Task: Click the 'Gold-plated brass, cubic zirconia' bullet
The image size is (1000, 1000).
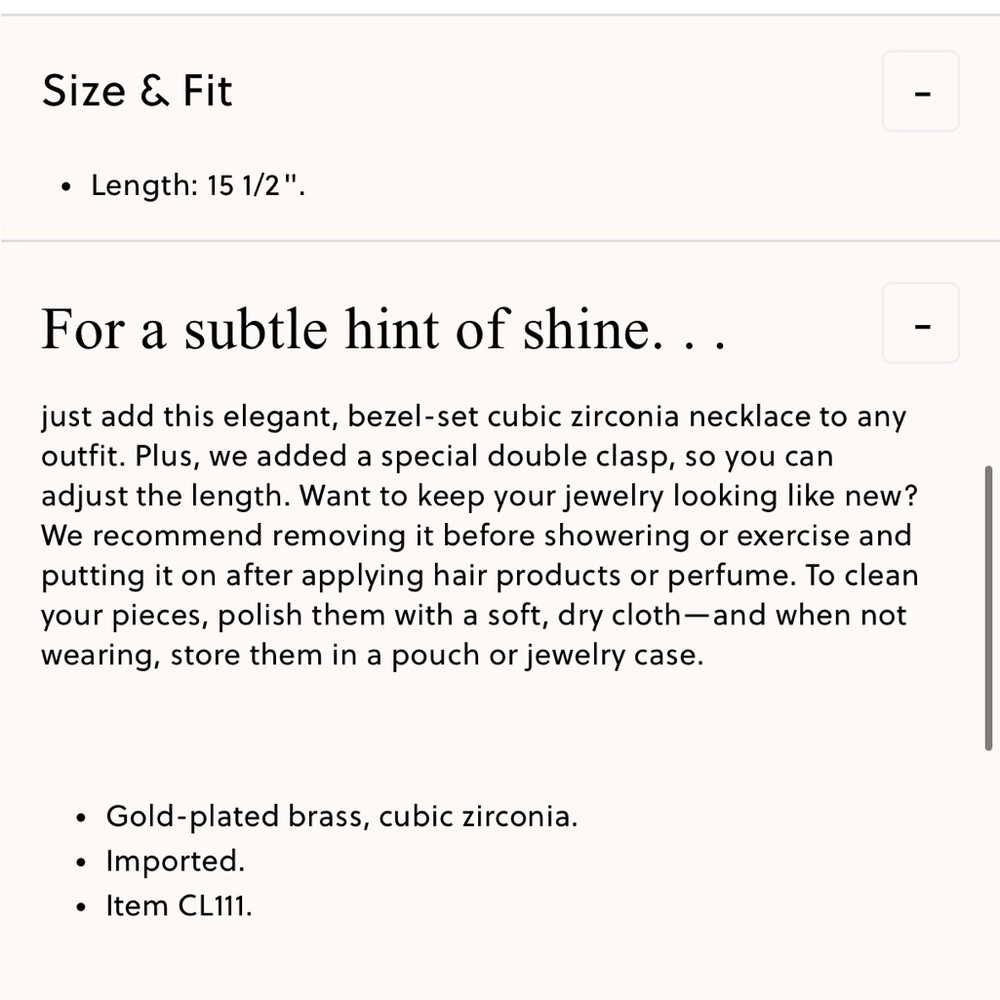Action: pos(342,816)
